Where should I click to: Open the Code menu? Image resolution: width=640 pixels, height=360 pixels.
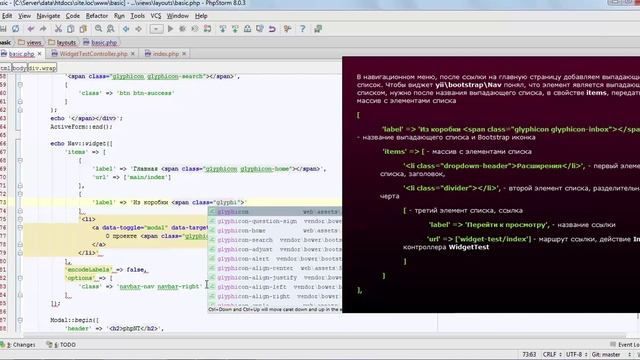[73, 16]
